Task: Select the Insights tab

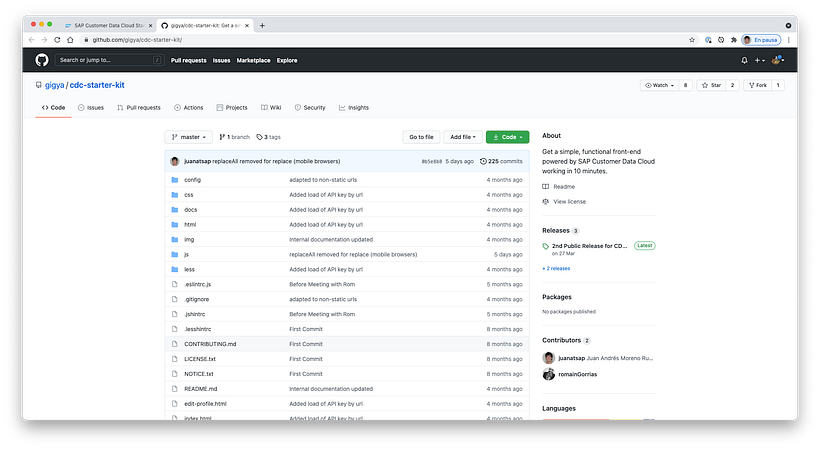Action: pyautogui.click(x=354, y=107)
